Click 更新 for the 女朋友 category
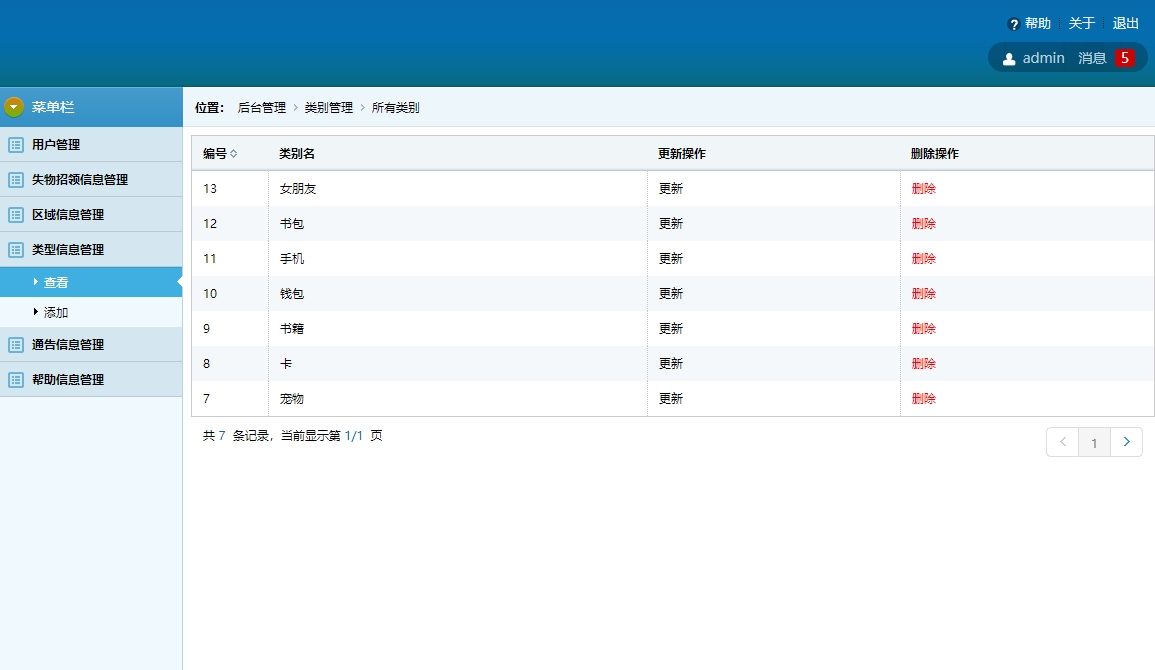The width and height of the screenshot is (1155, 670). coord(670,188)
